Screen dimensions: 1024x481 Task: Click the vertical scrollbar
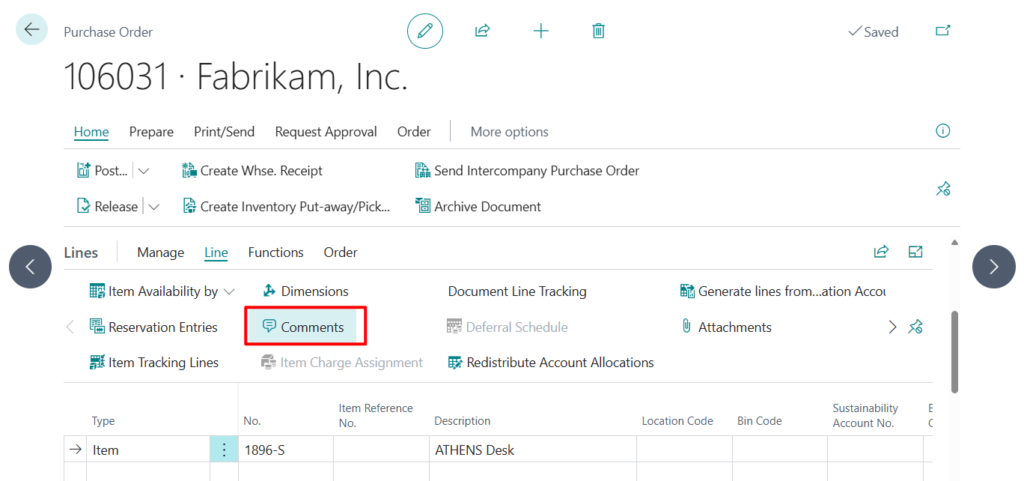pos(954,350)
